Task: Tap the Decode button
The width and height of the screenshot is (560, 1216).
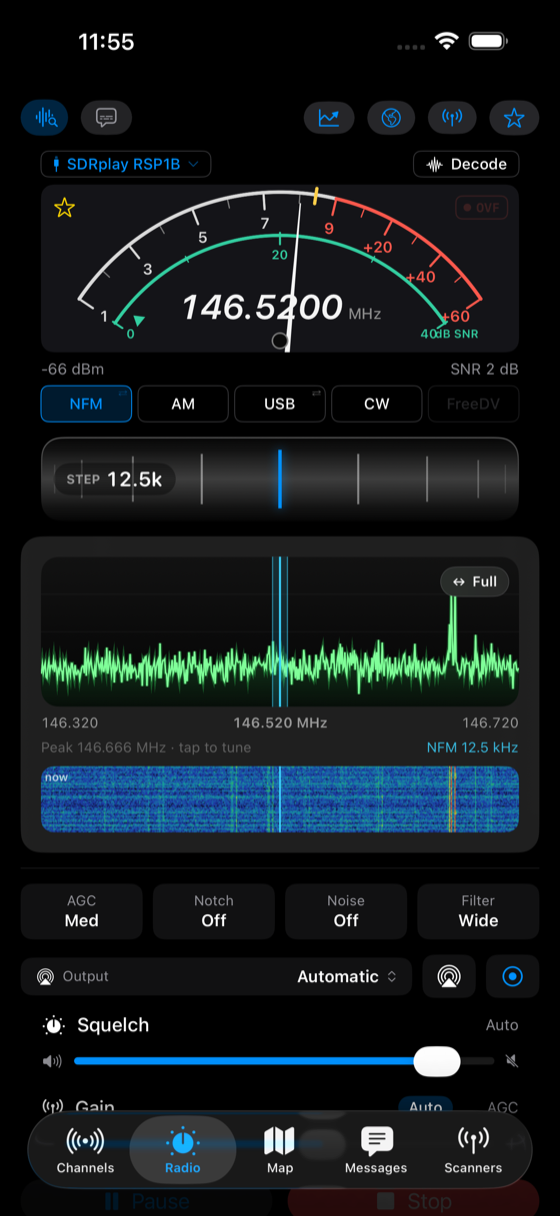Action: point(466,164)
